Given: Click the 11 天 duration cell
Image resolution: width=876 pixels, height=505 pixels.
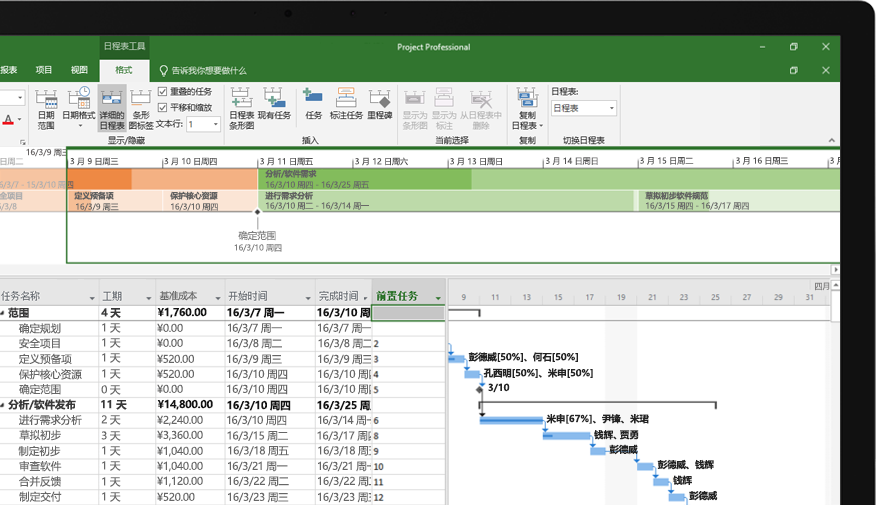Looking at the screenshot, I should (x=127, y=404).
